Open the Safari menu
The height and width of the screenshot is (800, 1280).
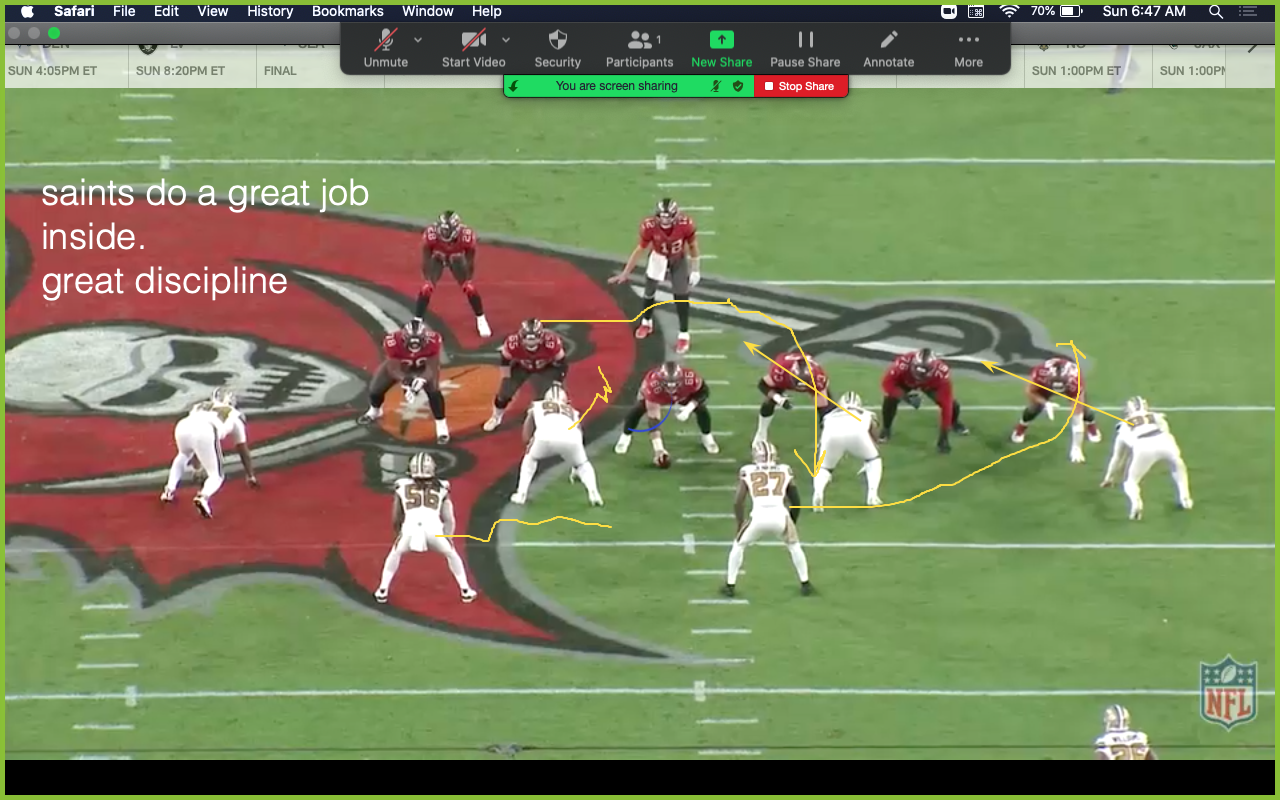(75, 11)
